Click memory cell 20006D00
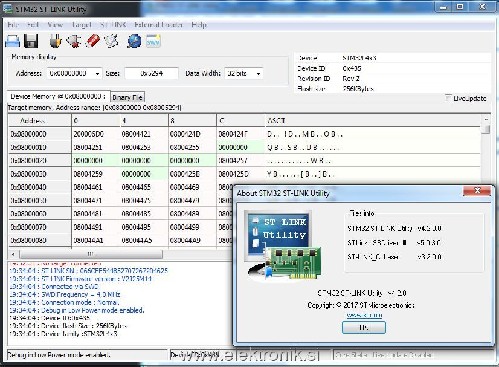 [96, 134]
